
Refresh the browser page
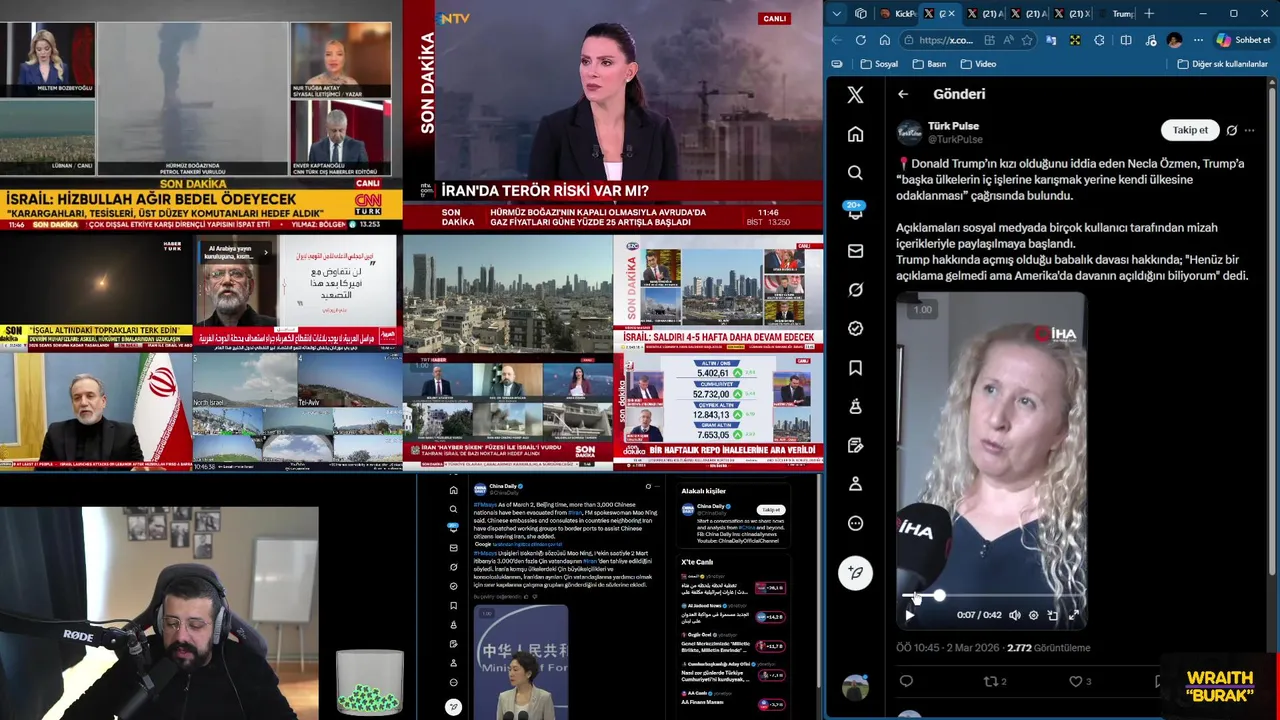861,40
